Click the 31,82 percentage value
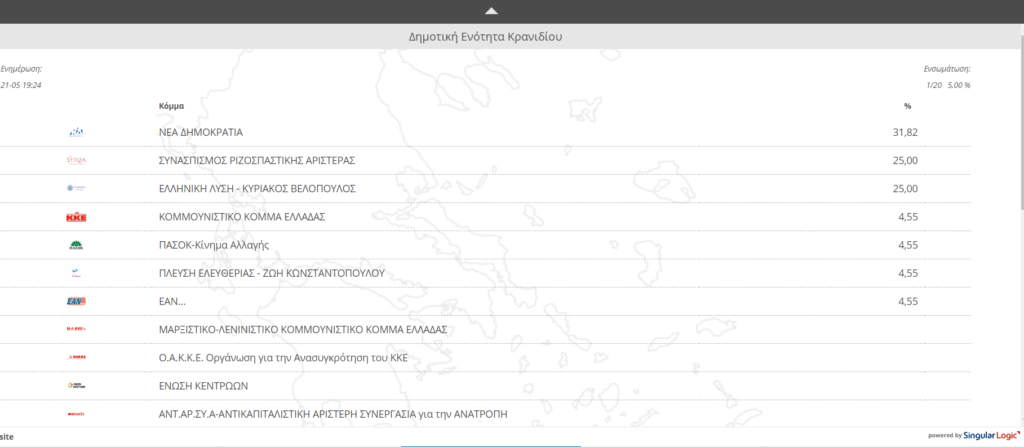This screenshot has height=447, width=1024. [x=905, y=132]
